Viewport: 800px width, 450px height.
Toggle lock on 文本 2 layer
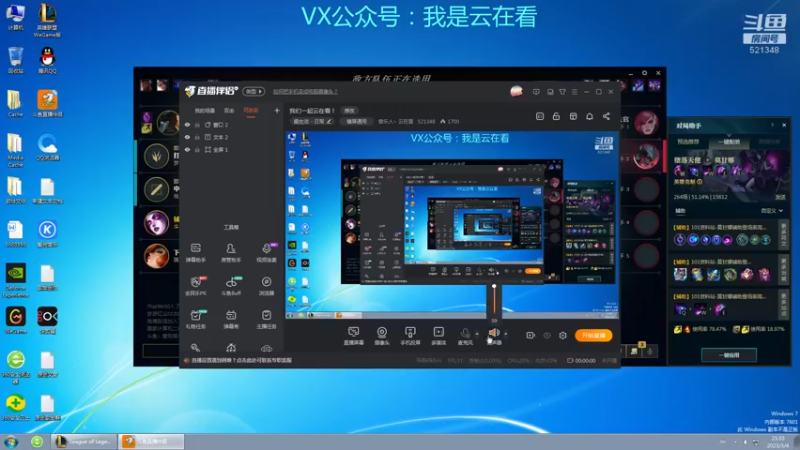click(x=197, y=137)
